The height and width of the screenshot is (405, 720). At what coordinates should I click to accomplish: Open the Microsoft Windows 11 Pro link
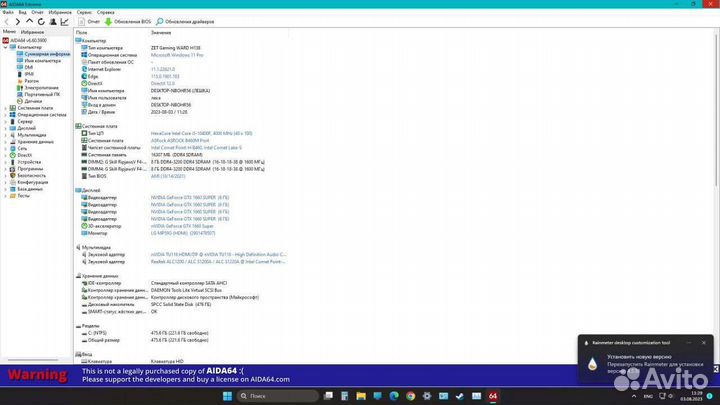177,55
